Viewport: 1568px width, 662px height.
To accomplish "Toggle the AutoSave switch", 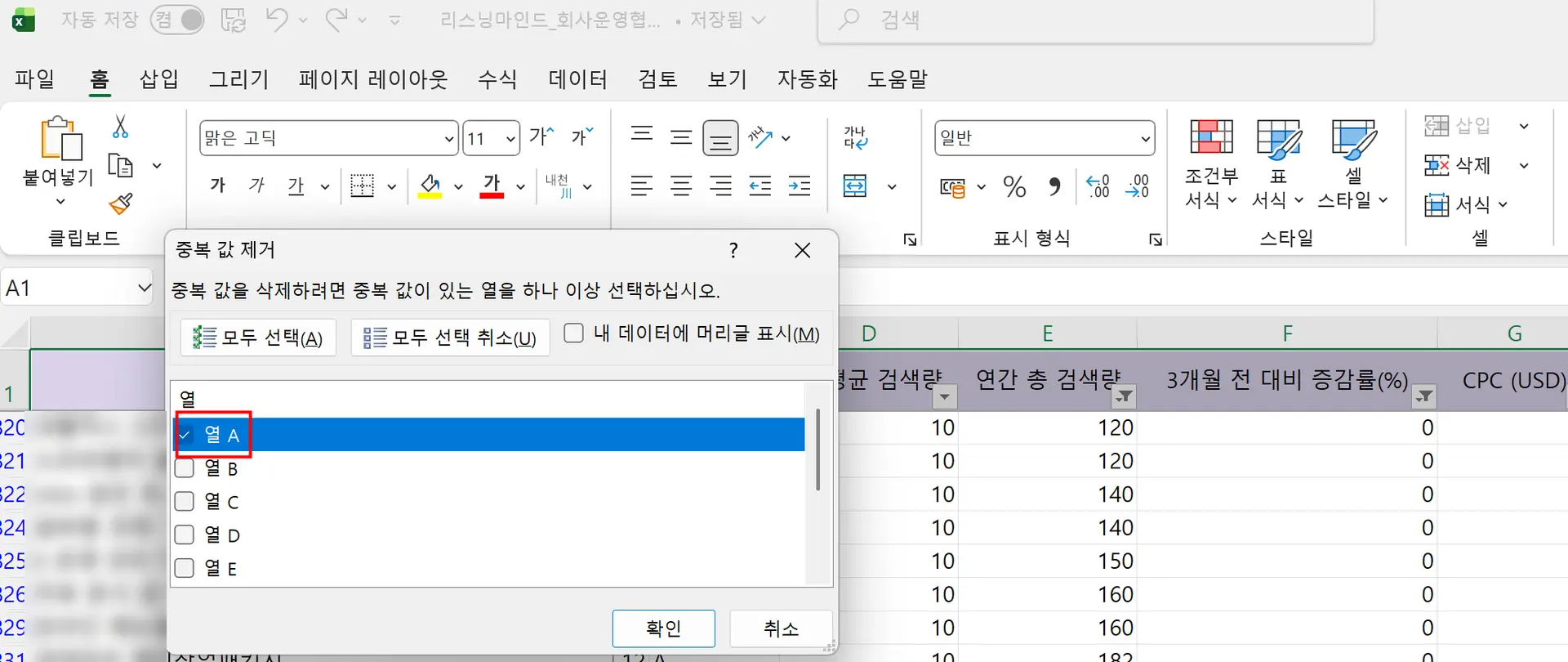I will (177, 20).
